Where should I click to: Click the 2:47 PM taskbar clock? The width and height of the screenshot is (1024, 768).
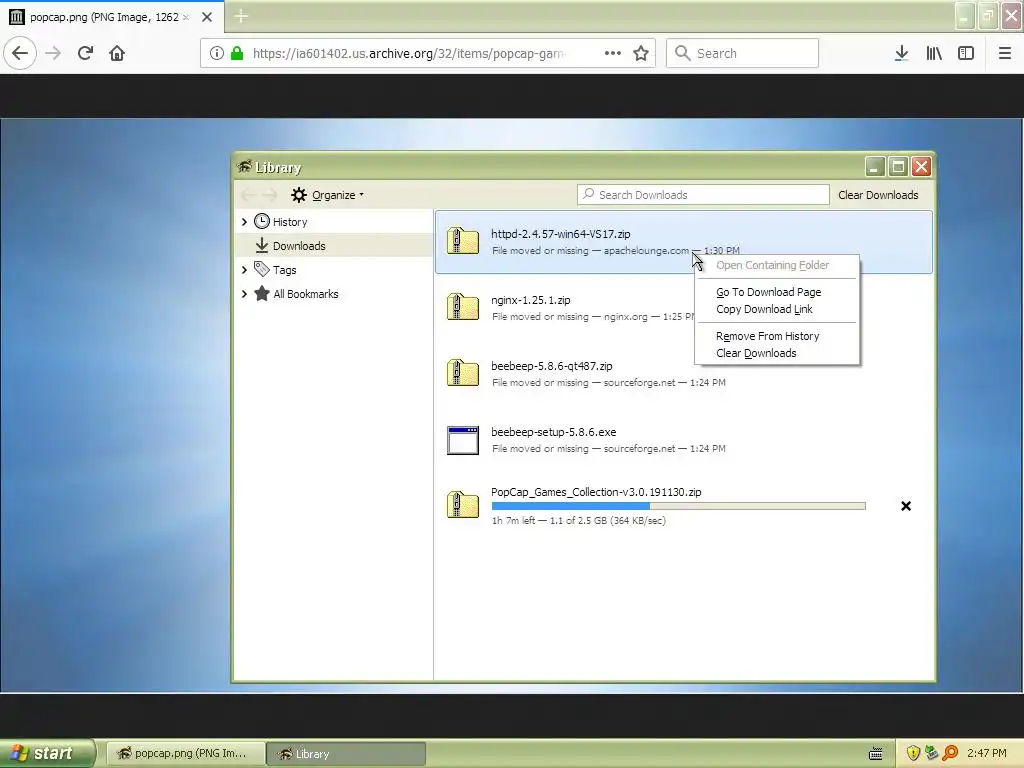tap(987, 753)
